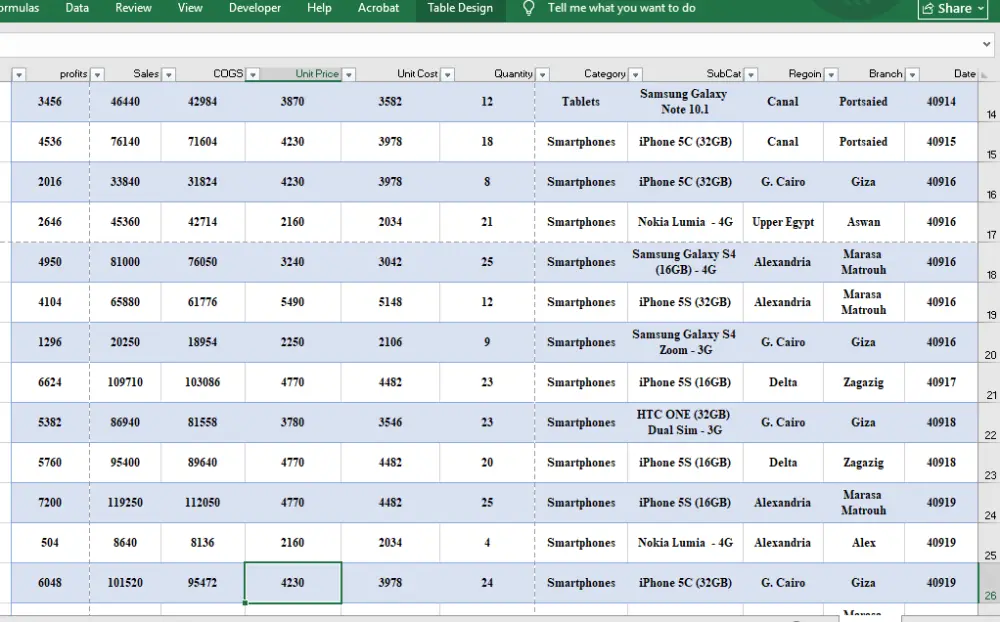Click Sales cell 109710
The height and width of the screenshot is (622, 1000).
[x=125, y=382]
